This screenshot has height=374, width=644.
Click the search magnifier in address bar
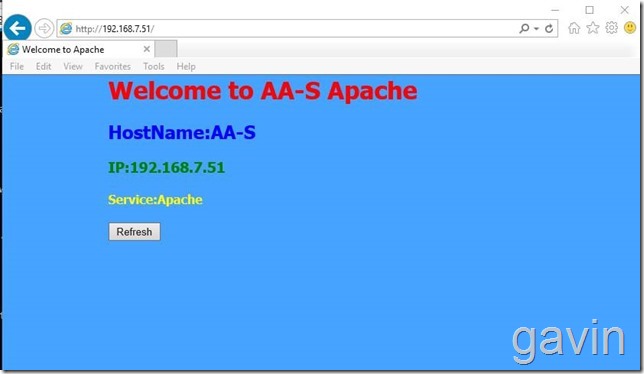pos(524,28)
